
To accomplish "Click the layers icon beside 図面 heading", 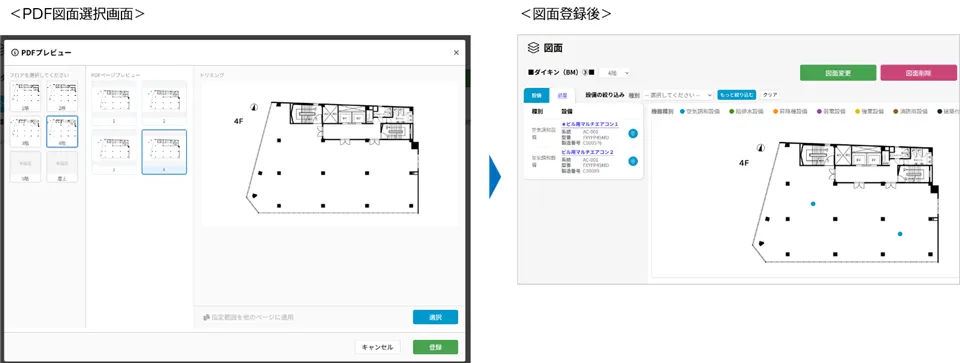I will click(533, 48).
